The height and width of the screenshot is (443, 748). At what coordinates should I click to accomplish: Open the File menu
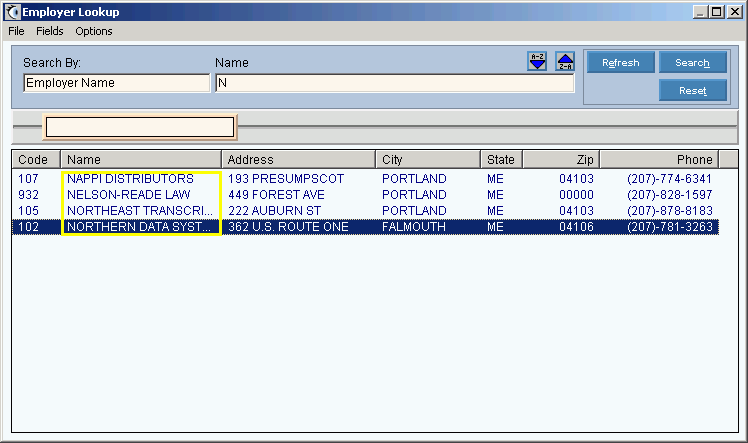point(16,31)
